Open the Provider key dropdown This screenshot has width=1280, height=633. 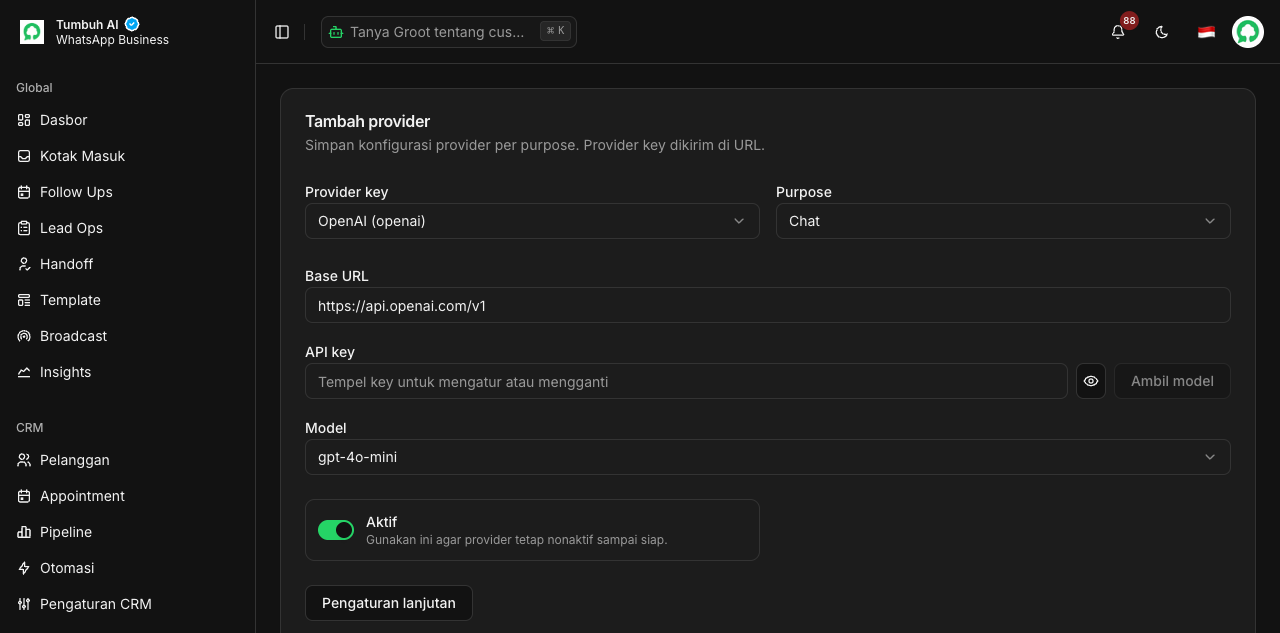click(532, 221)
